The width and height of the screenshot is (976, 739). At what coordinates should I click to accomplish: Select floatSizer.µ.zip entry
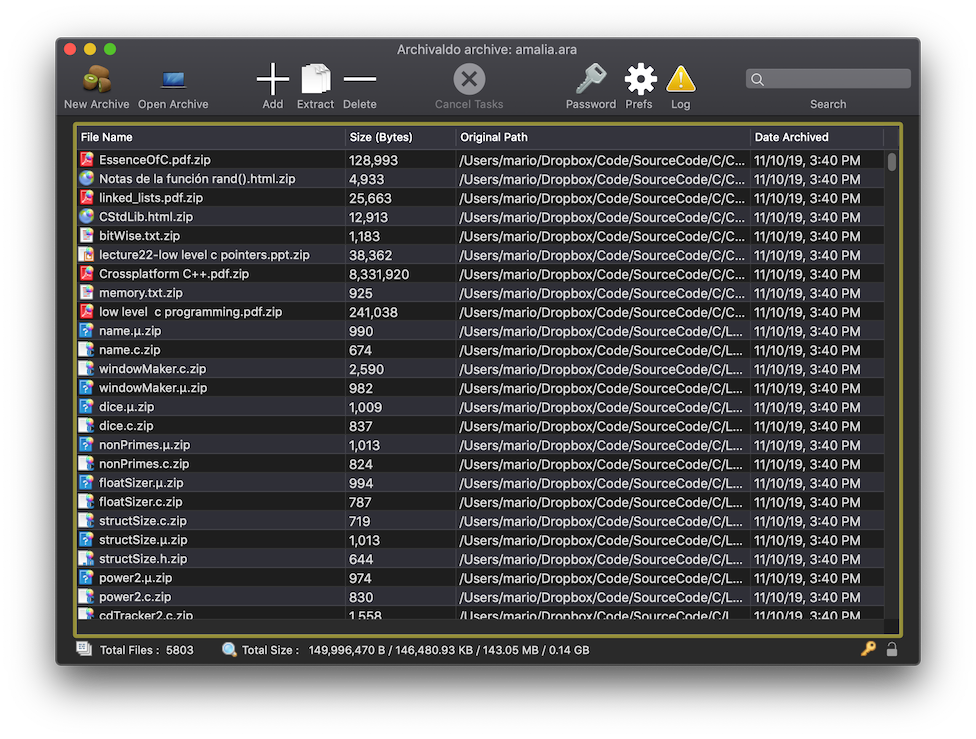(141, 482)
